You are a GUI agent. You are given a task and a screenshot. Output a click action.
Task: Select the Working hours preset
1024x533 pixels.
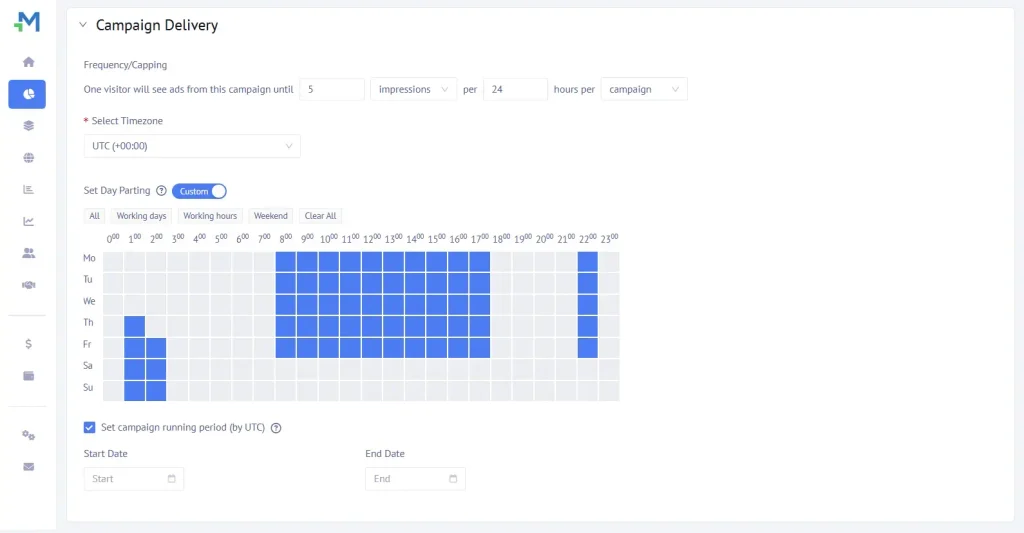click(x=210, y=216)
